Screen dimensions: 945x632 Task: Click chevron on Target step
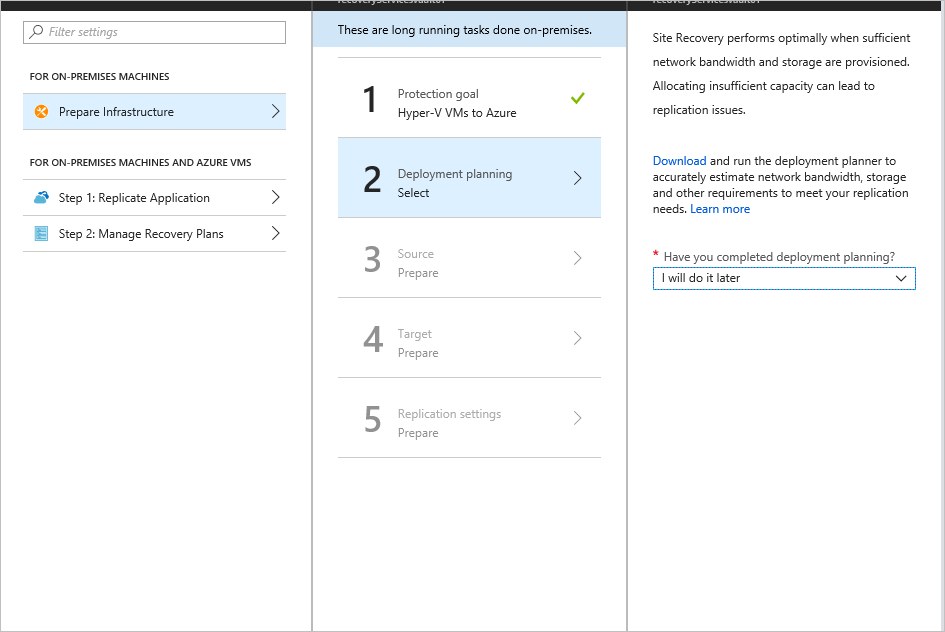tap(577, 338)
